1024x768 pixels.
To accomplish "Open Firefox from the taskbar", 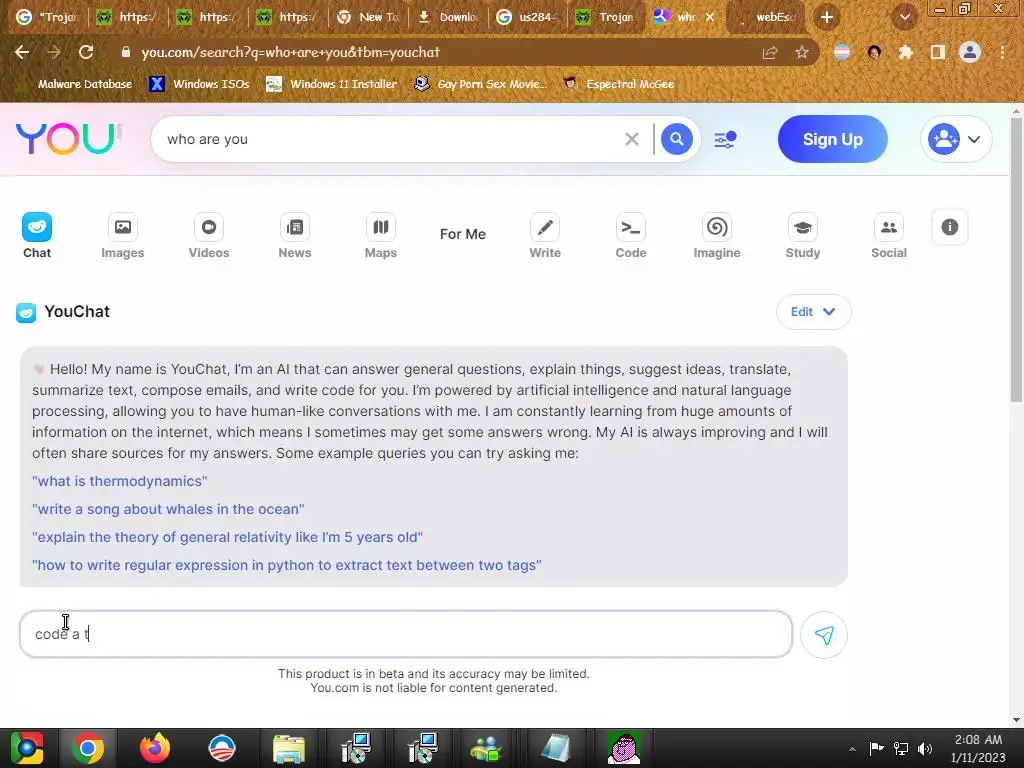I will pyautogui.click(x=155, y=748).
